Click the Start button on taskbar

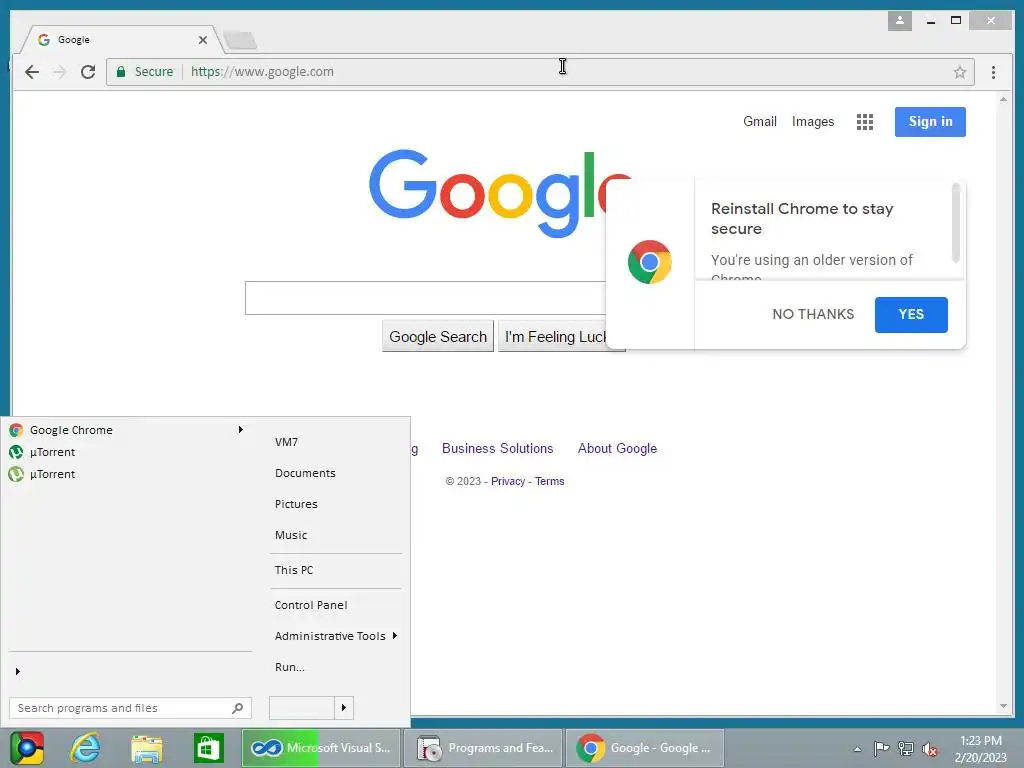pyautogui.click(x=27, y=748)
